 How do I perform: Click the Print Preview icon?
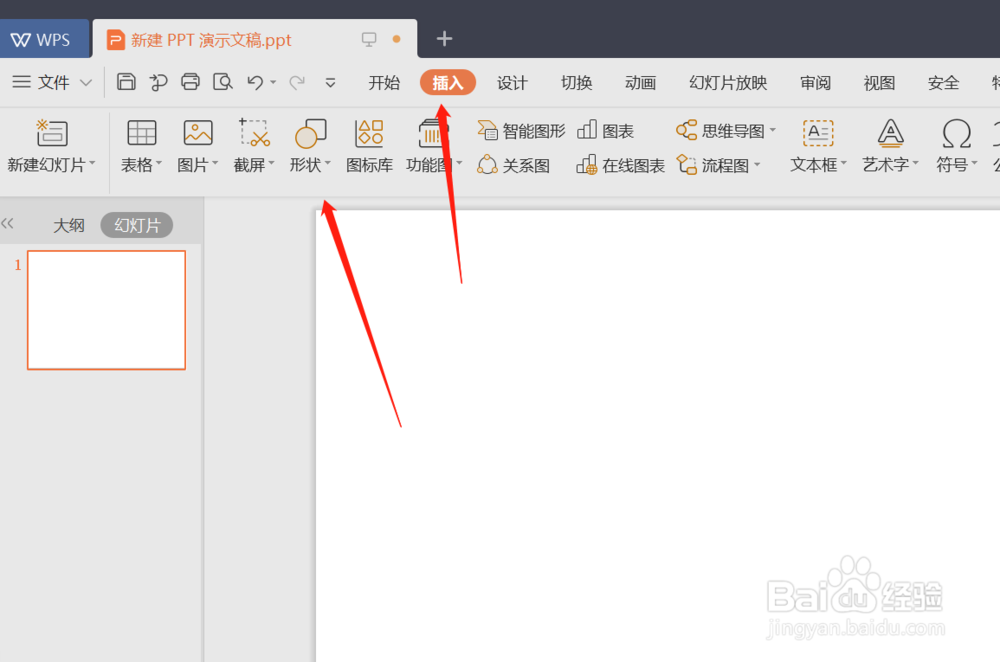(223, 82)
